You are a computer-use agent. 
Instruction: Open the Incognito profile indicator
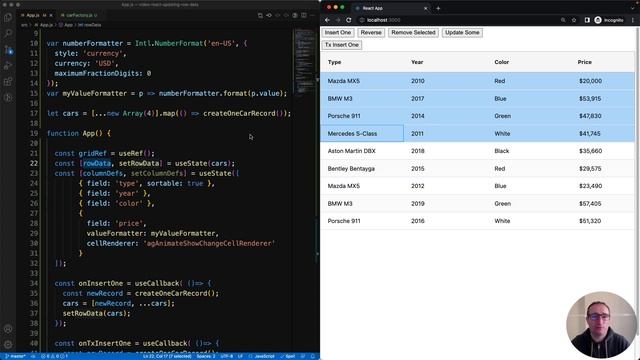pos(609,20)
